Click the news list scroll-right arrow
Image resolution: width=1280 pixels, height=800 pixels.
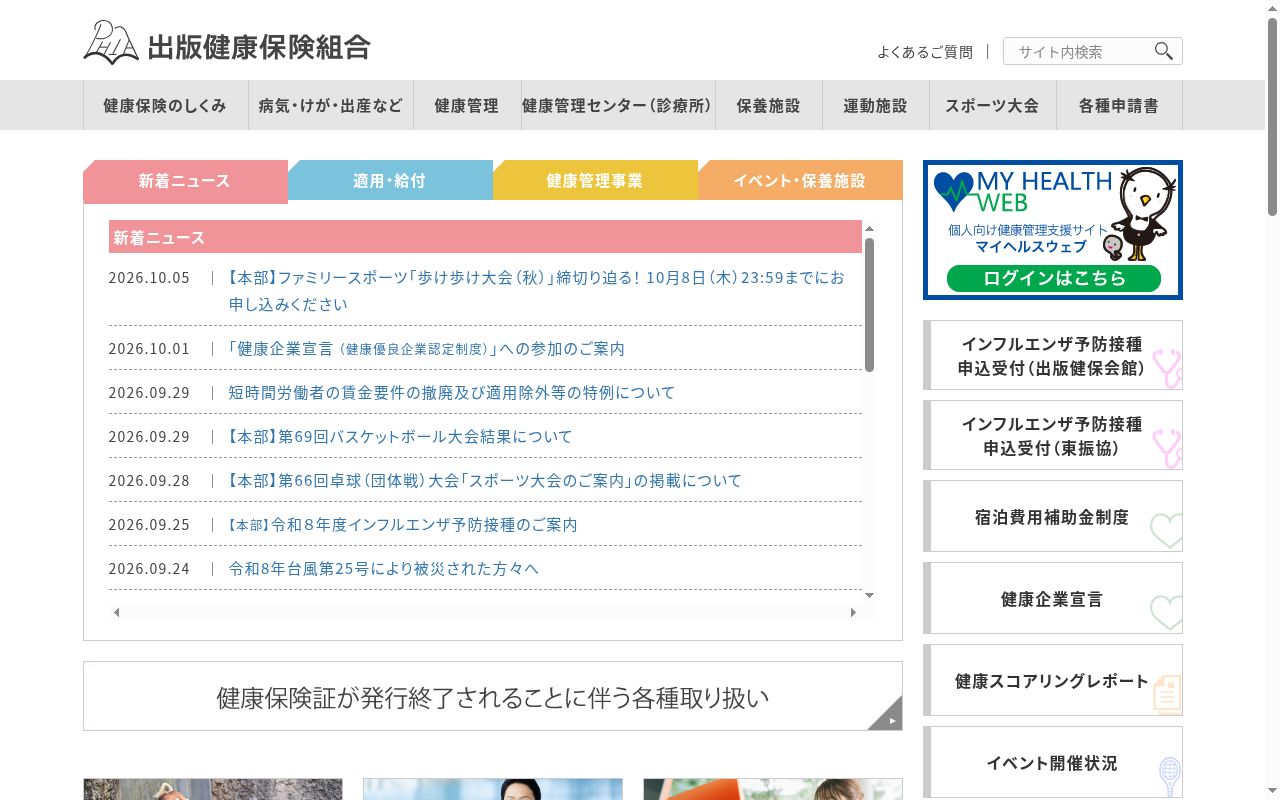click(854, 612)
